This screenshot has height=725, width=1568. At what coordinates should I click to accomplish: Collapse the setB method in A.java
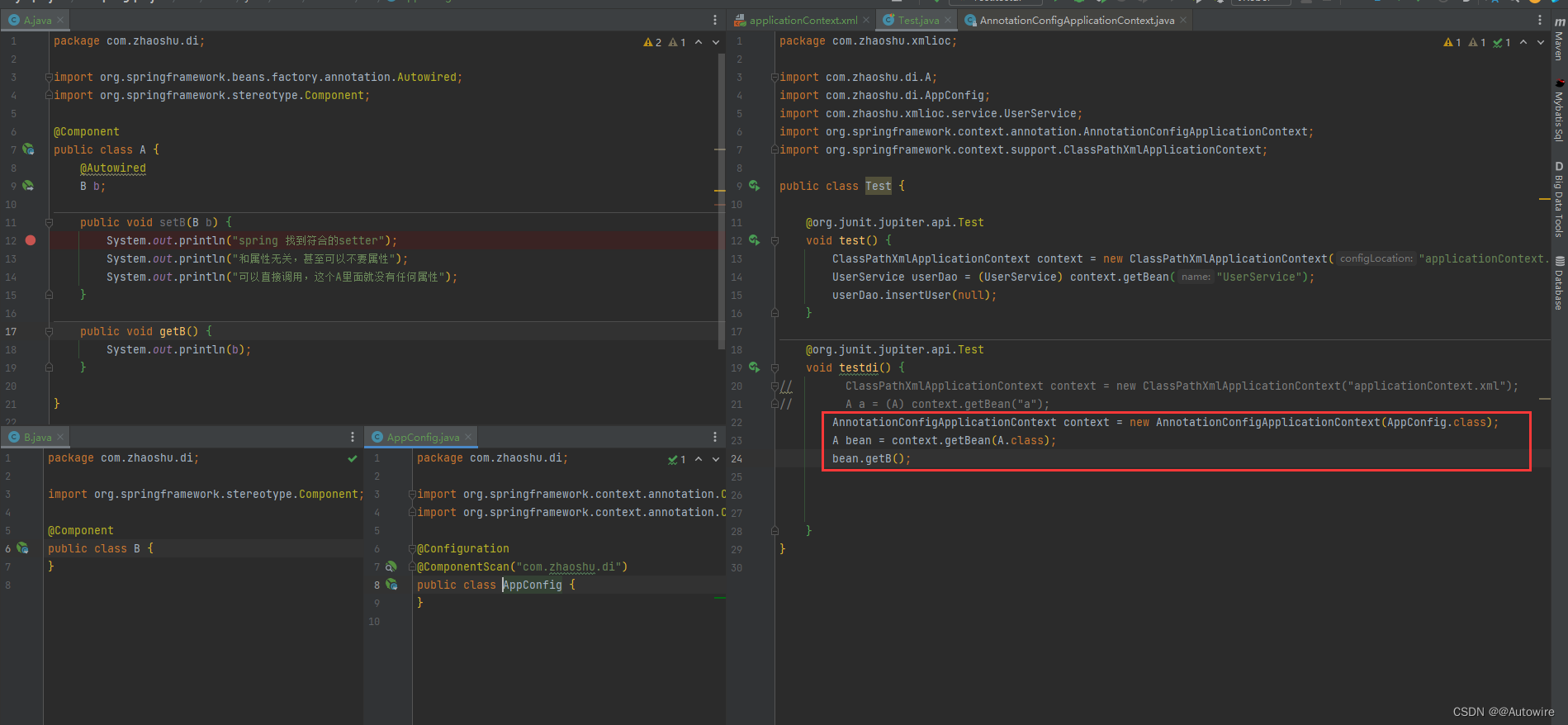click(x=49, y=222)
